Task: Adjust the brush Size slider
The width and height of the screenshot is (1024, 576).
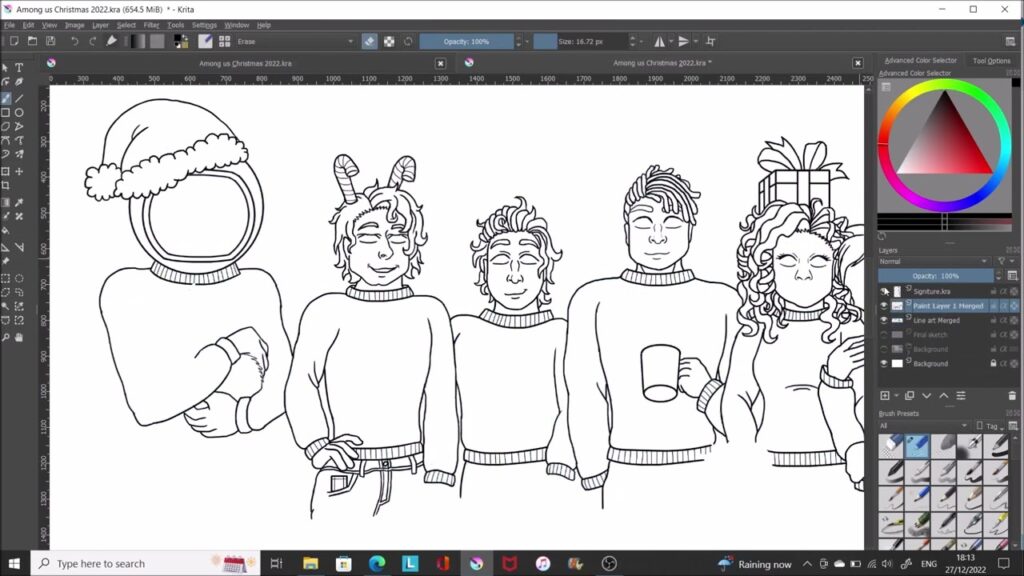Action: pyautogui.click(x=580, y=41)
